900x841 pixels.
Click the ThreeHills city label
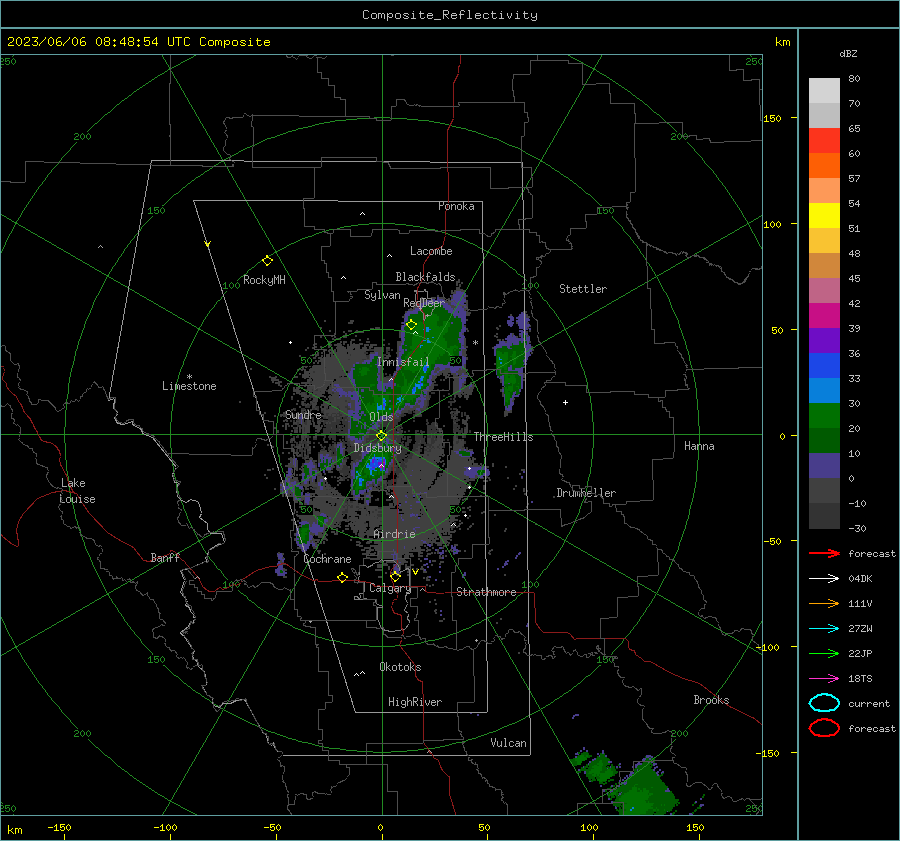click(x=503, y=437)
